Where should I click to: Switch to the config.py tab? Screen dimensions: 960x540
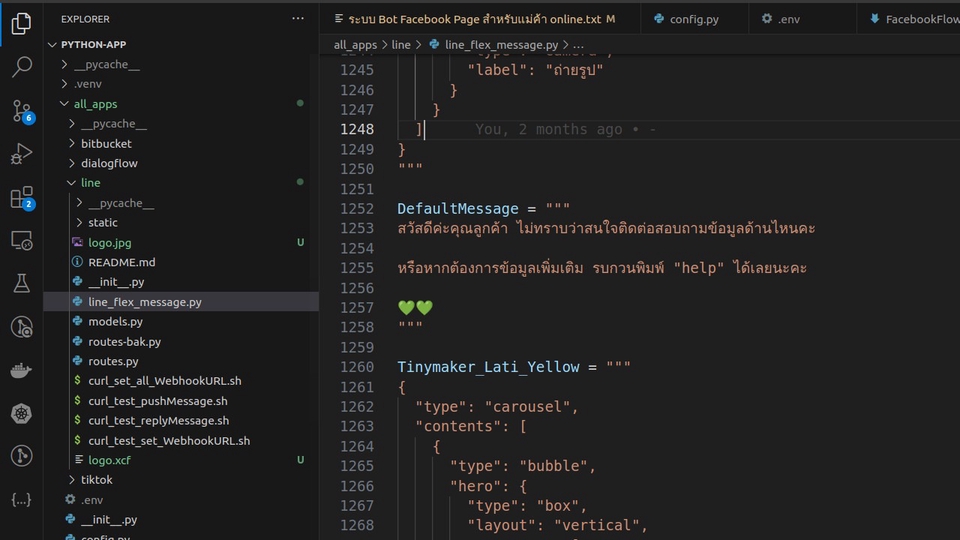[694, 19]
